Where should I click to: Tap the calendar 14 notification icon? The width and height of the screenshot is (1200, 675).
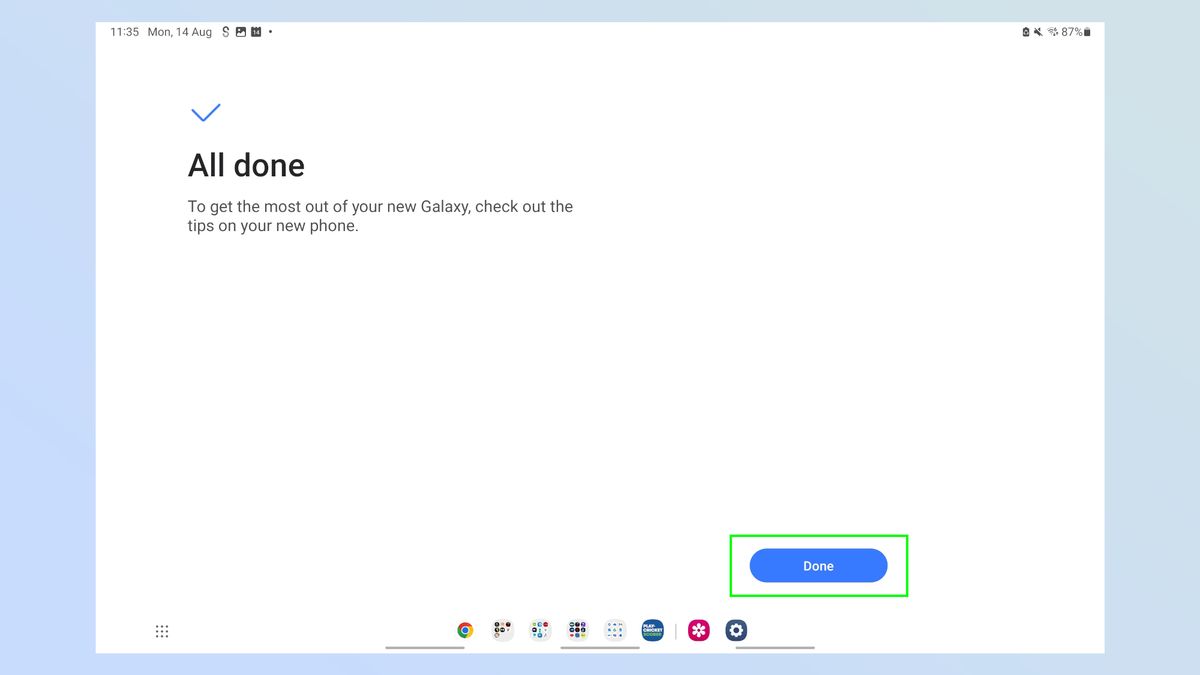click(x=254, y=31)
